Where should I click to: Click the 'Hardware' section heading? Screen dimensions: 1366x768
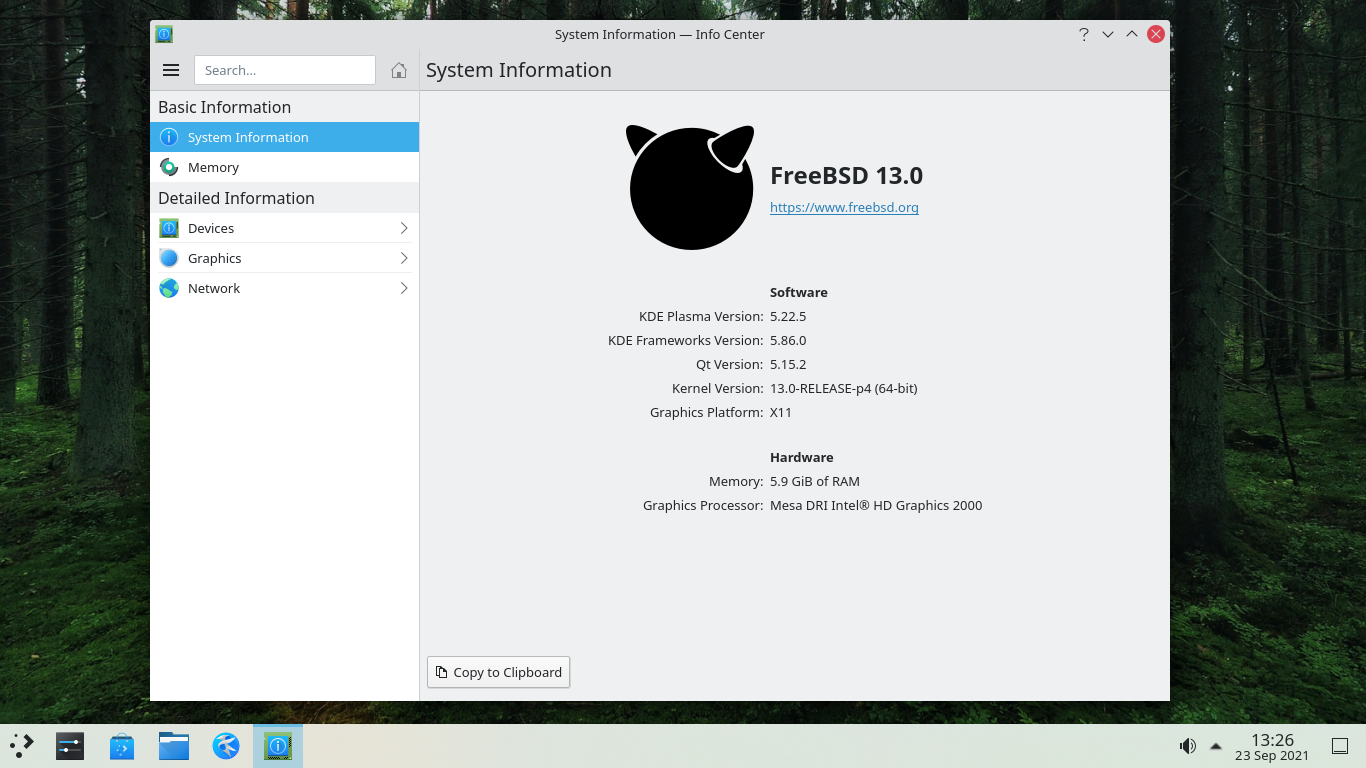(802, 457)
